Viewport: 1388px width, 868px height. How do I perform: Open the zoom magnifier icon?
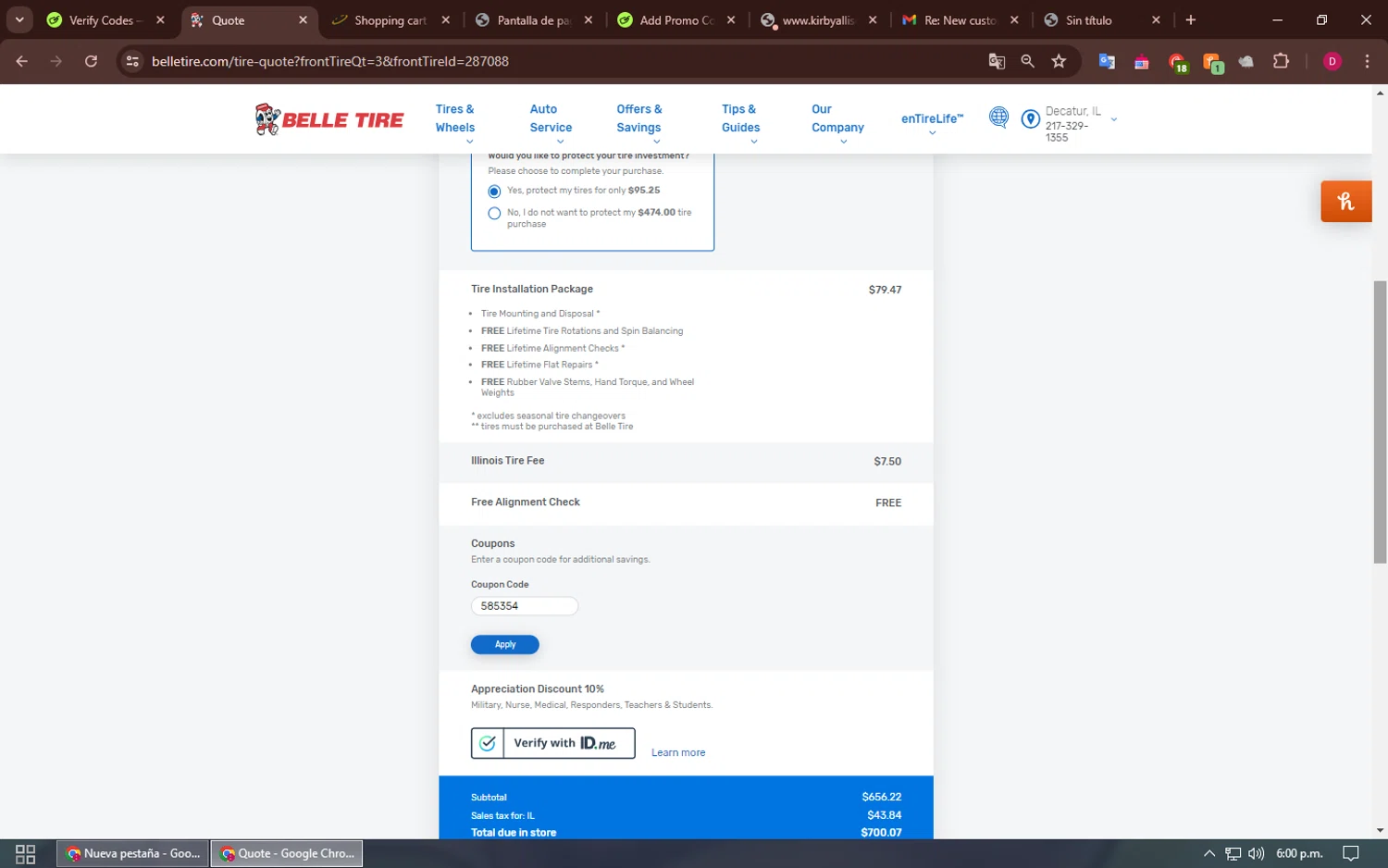1027,61
